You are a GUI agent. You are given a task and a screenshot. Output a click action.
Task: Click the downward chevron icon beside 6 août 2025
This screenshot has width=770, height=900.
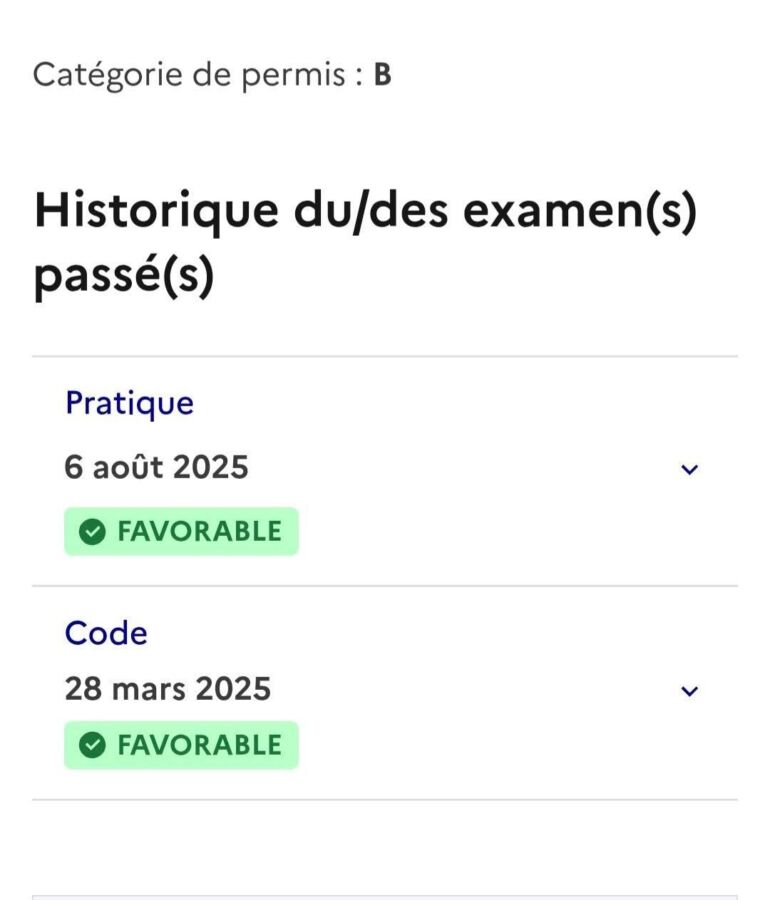[688, 469]
